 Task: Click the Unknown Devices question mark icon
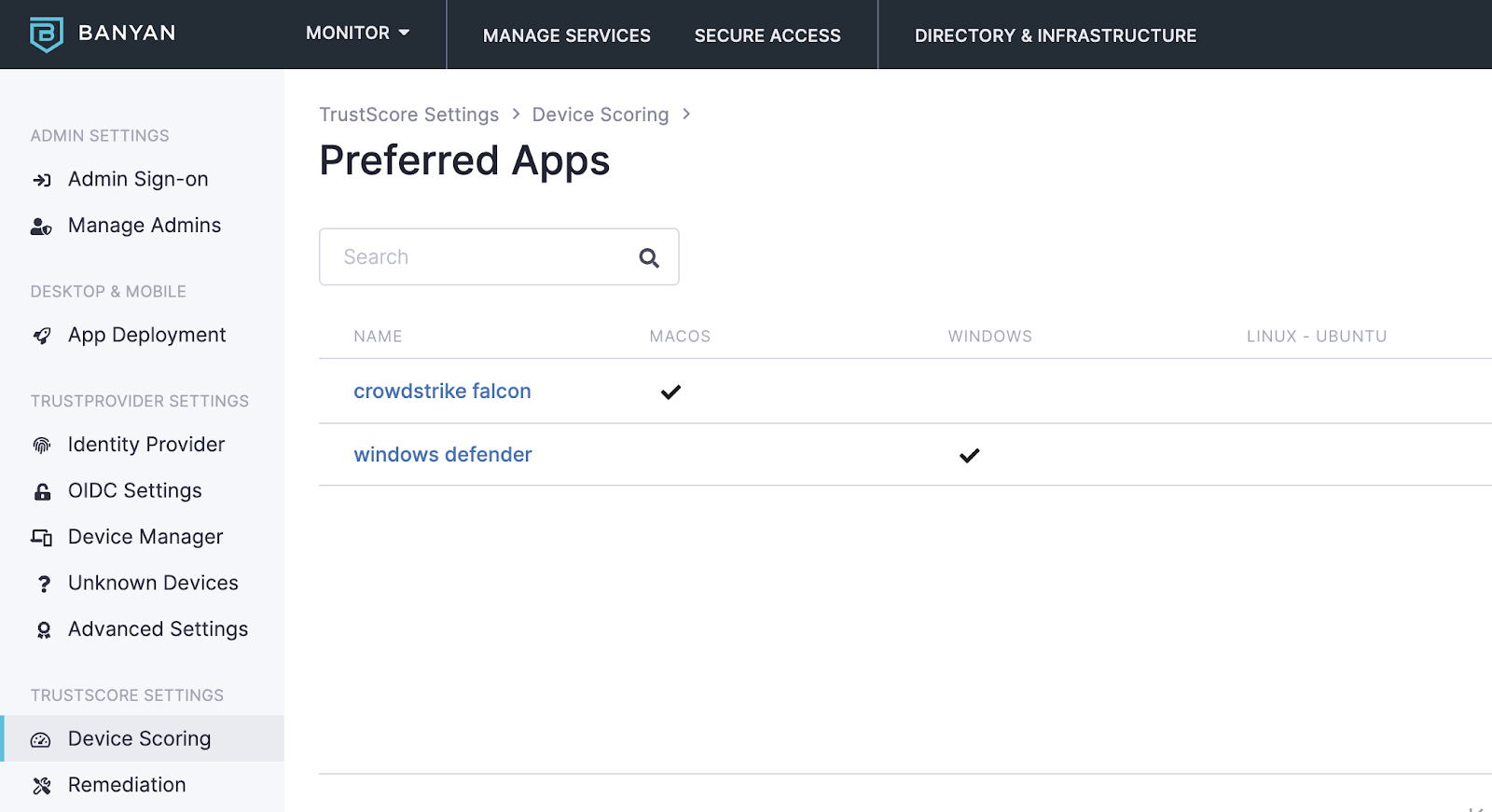pyautogui.click(x=43, y=584)
